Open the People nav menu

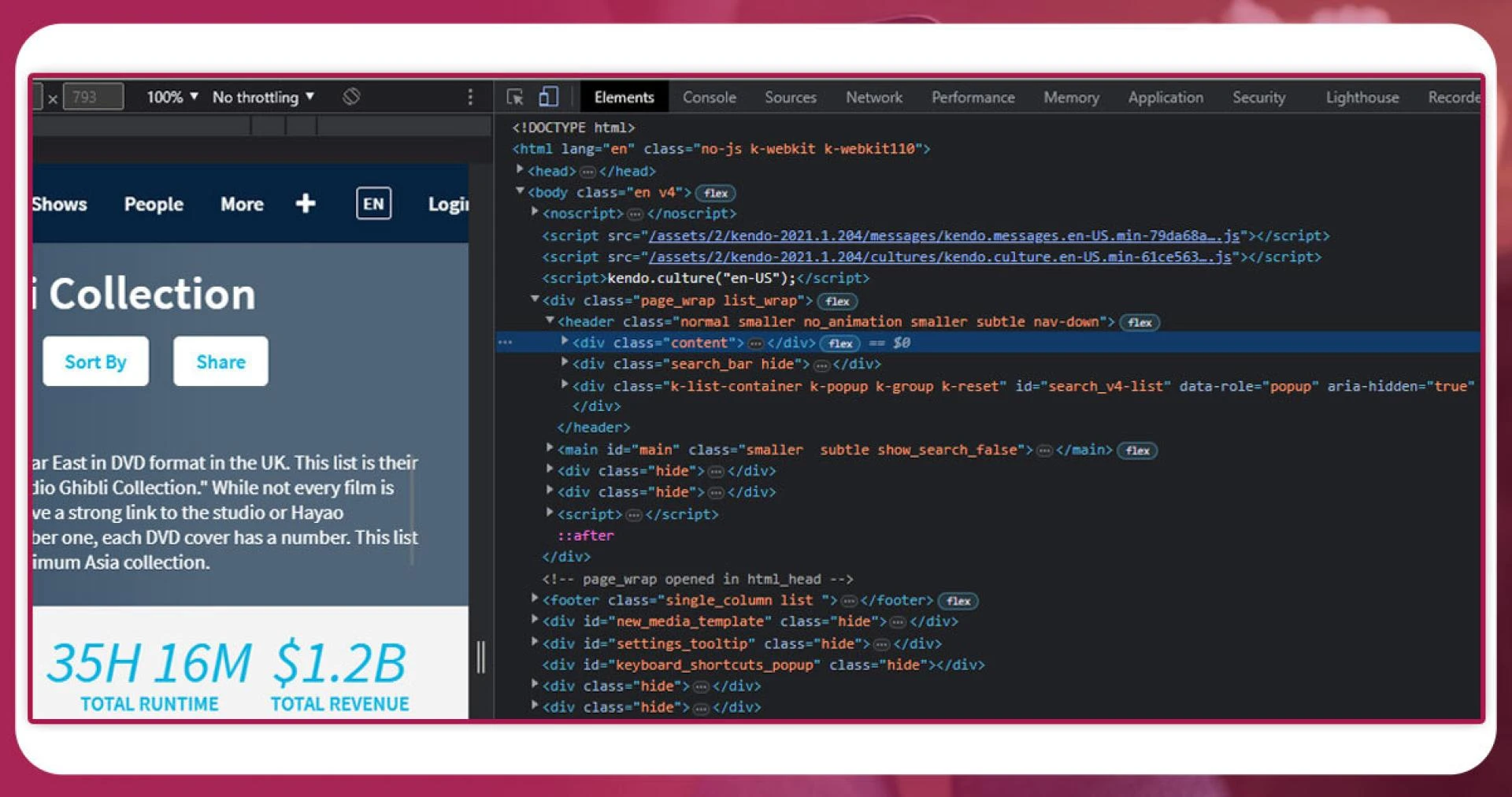154,204
